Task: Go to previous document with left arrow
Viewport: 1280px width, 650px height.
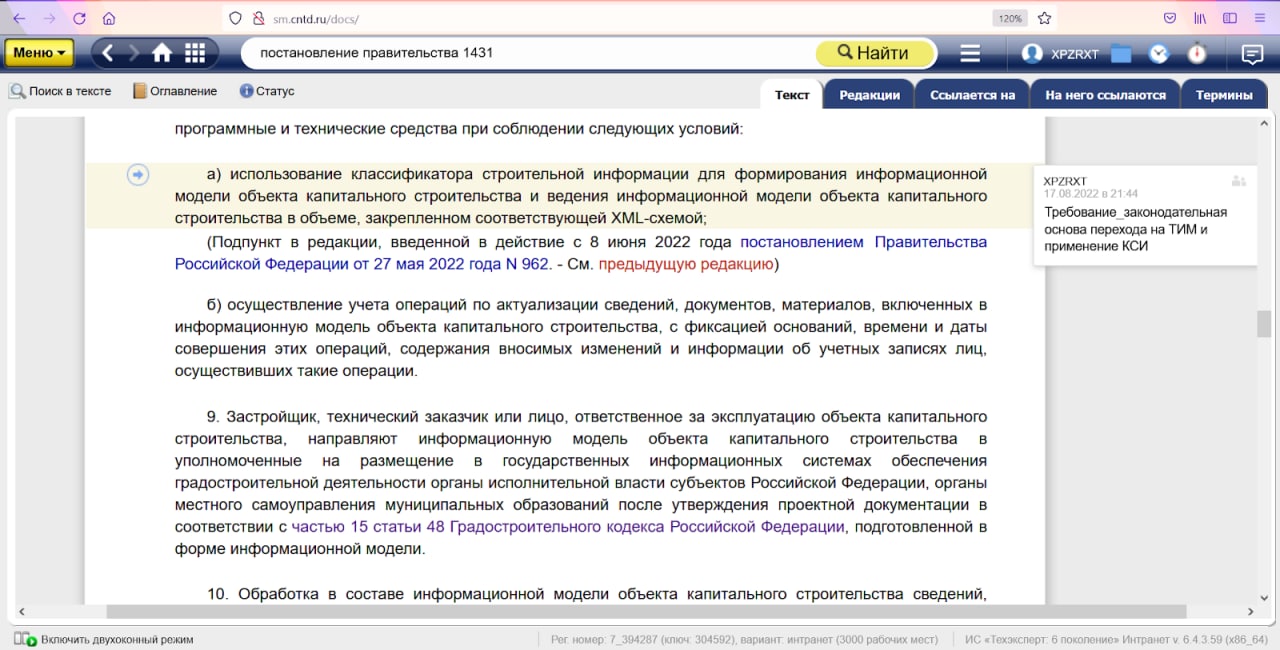Action: (108, 53)
